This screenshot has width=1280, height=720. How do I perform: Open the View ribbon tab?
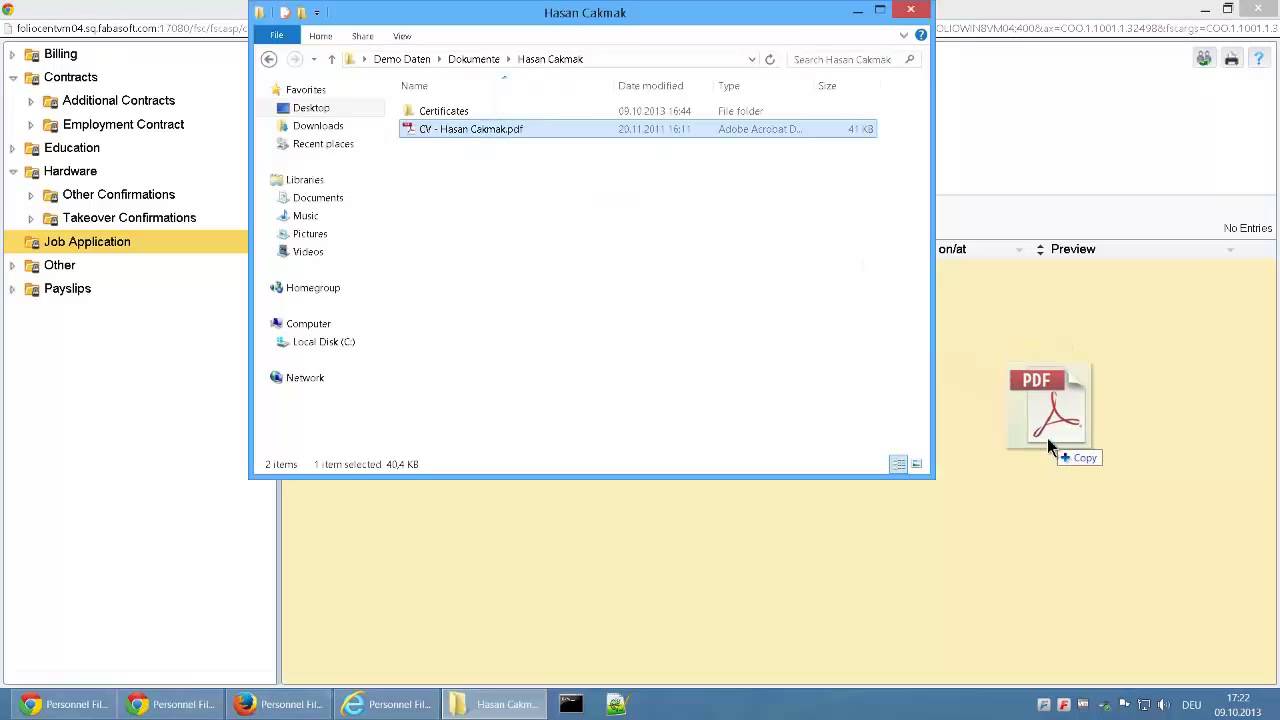(x=402, y=36)
